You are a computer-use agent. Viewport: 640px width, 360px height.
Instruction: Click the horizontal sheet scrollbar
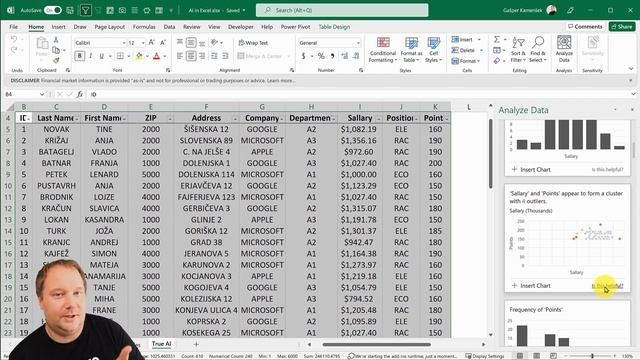point(376,344)
